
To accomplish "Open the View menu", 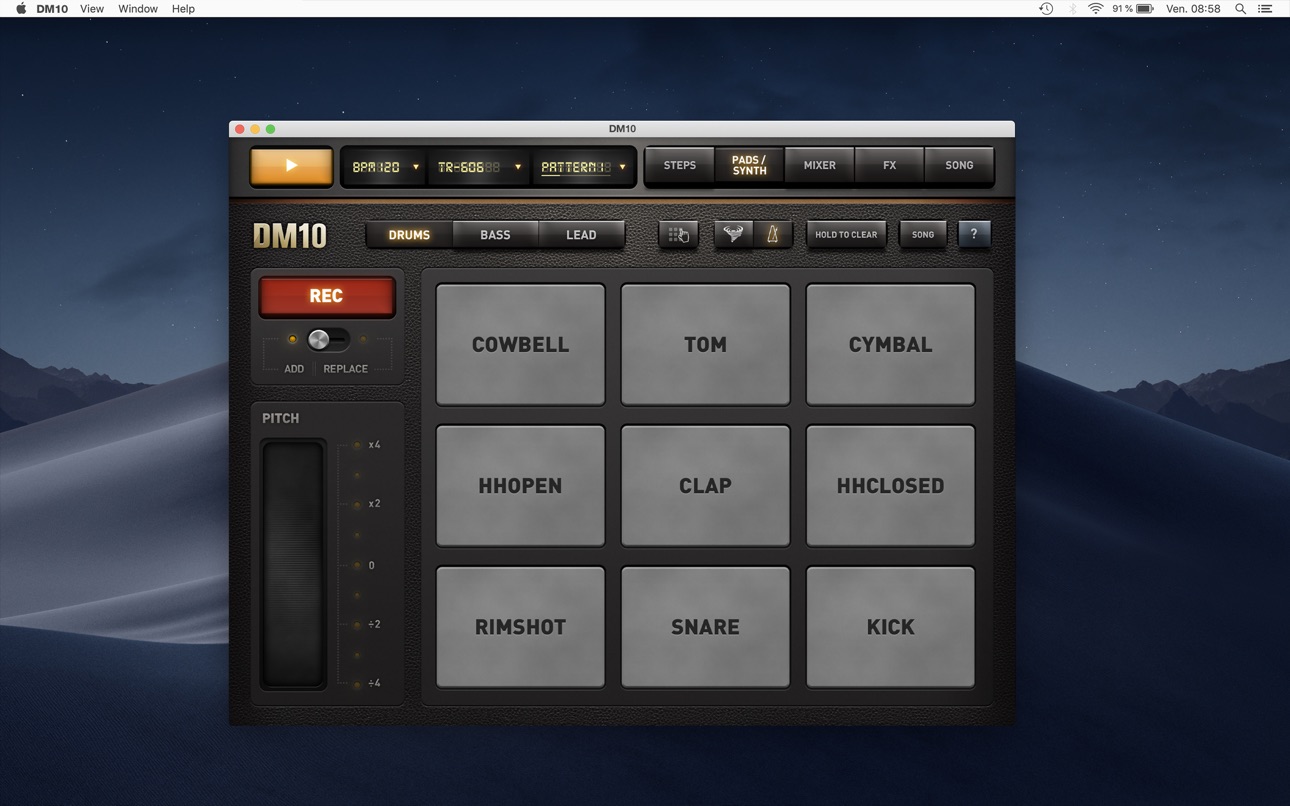I will point(92,9).
